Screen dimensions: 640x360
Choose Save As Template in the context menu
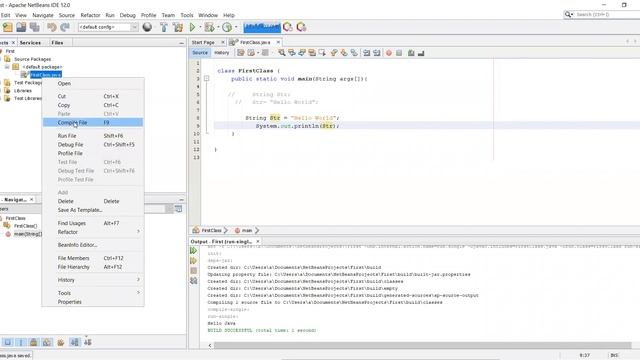(93, 210)
